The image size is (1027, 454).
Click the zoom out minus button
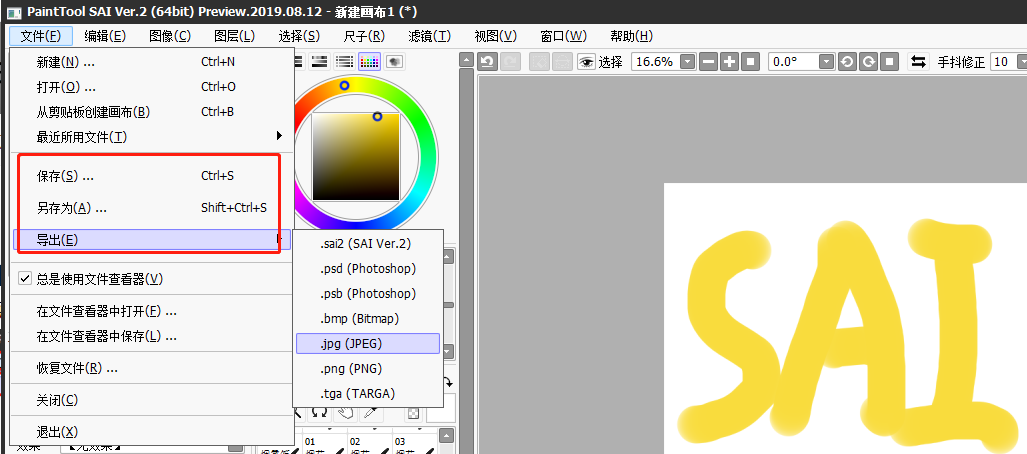coord(709,62)
